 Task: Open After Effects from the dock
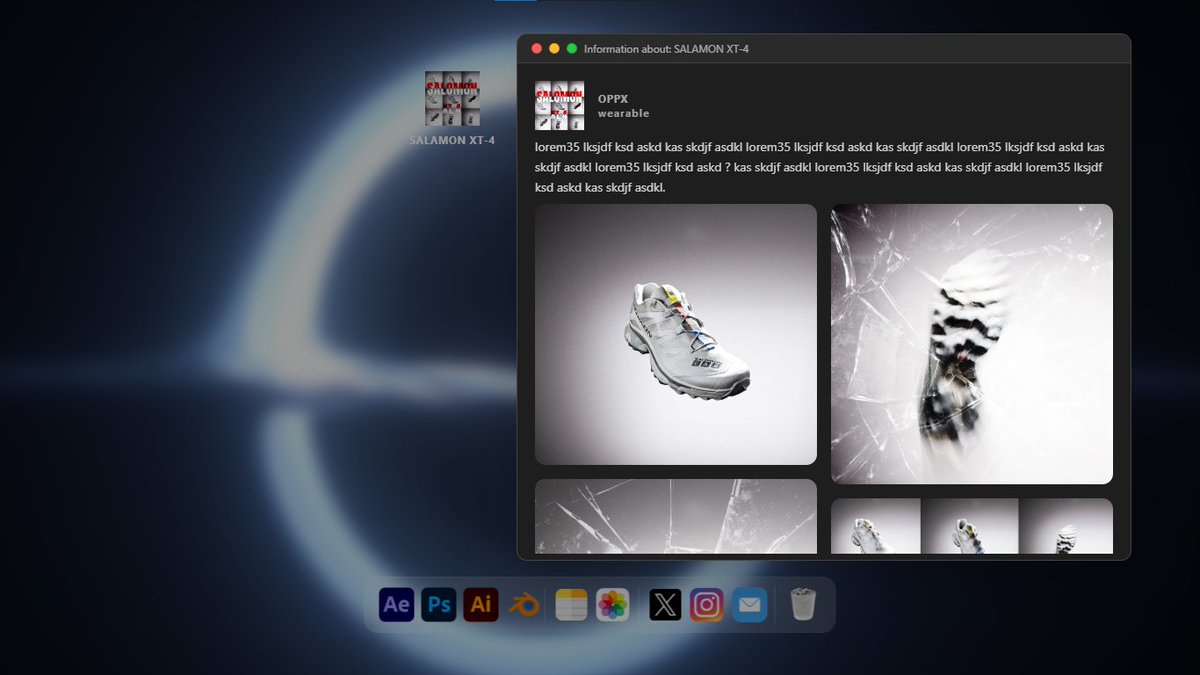coord(397,605)
